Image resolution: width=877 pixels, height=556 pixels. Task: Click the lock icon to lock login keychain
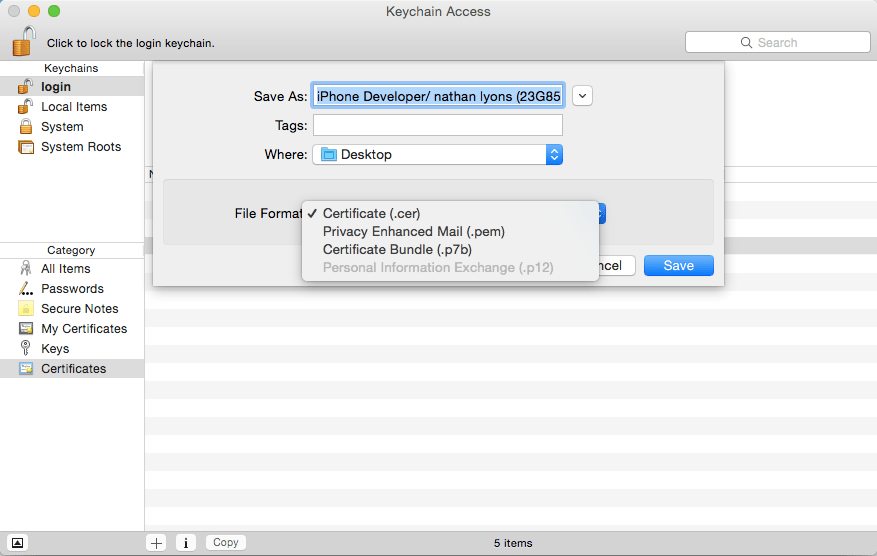coord(24,41)
